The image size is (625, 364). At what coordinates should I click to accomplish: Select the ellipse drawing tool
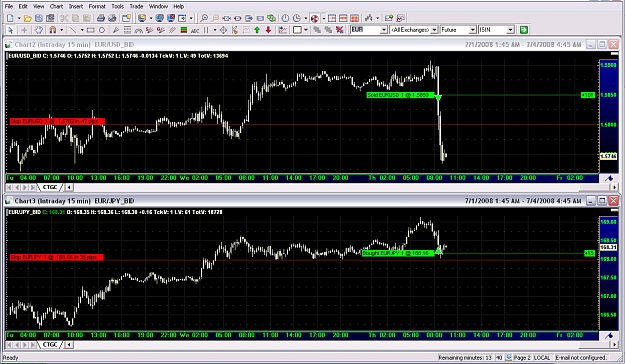(x=102, y=30)
